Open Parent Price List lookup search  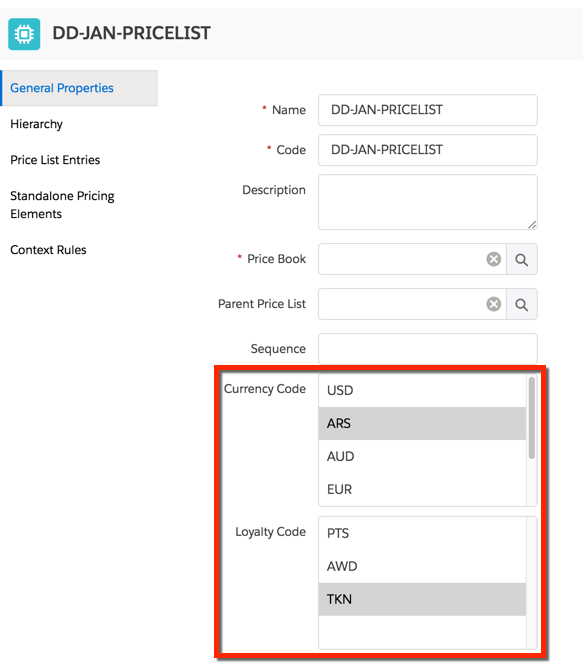pos(522,304)
